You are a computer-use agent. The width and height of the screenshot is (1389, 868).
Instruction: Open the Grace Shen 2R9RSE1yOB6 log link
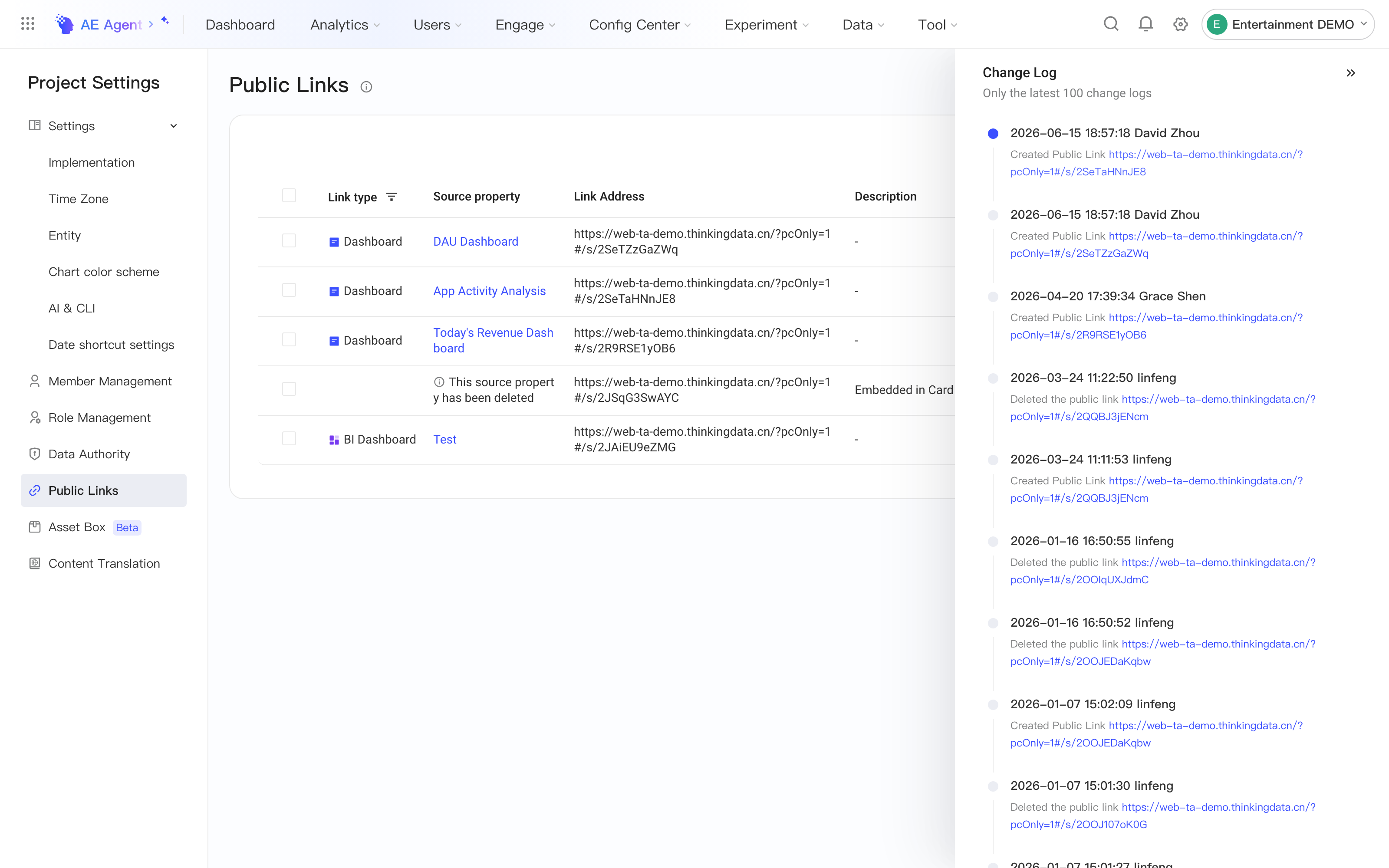[1156, 326]
